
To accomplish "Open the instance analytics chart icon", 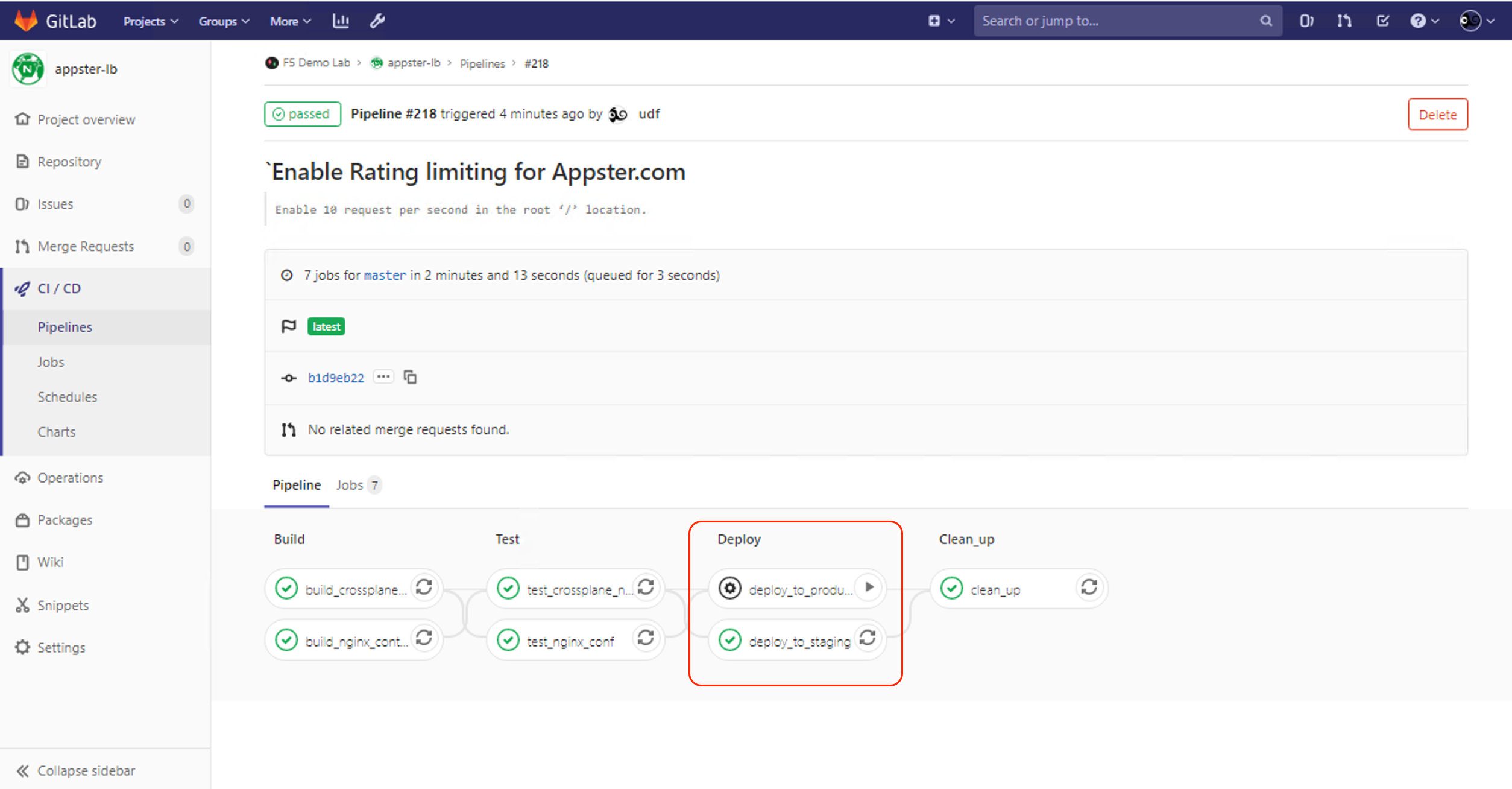I will coord(341,21).
